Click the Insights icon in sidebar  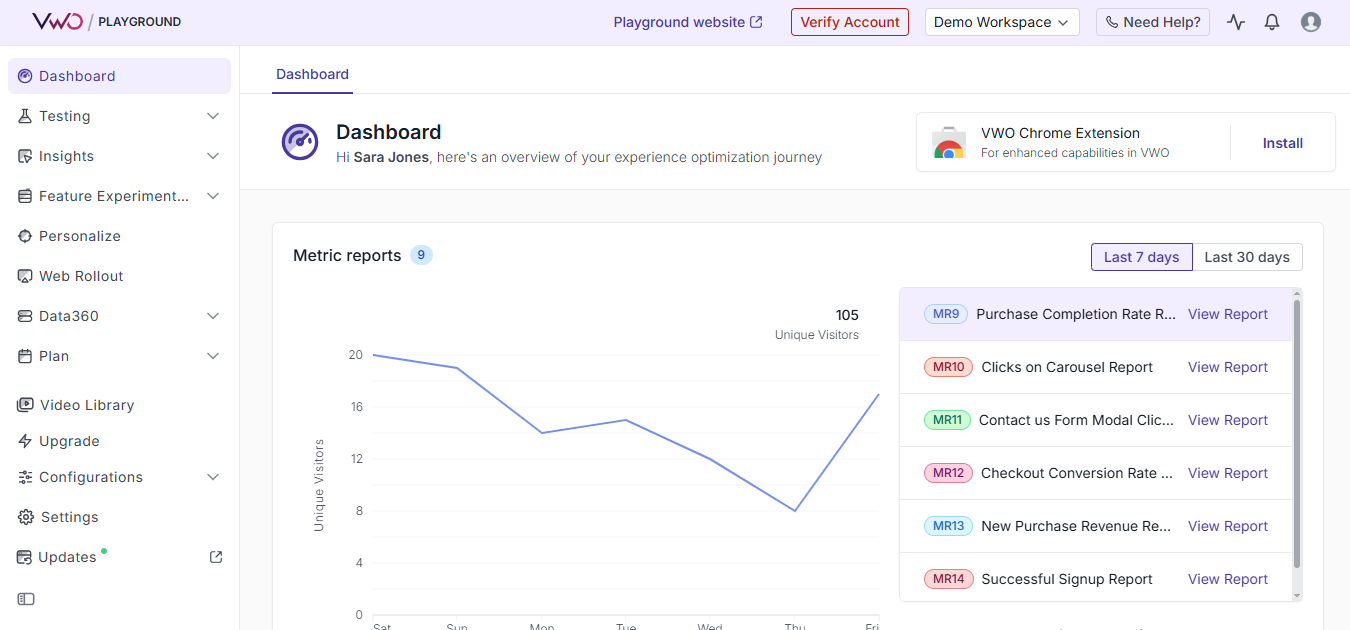[25, 156]
